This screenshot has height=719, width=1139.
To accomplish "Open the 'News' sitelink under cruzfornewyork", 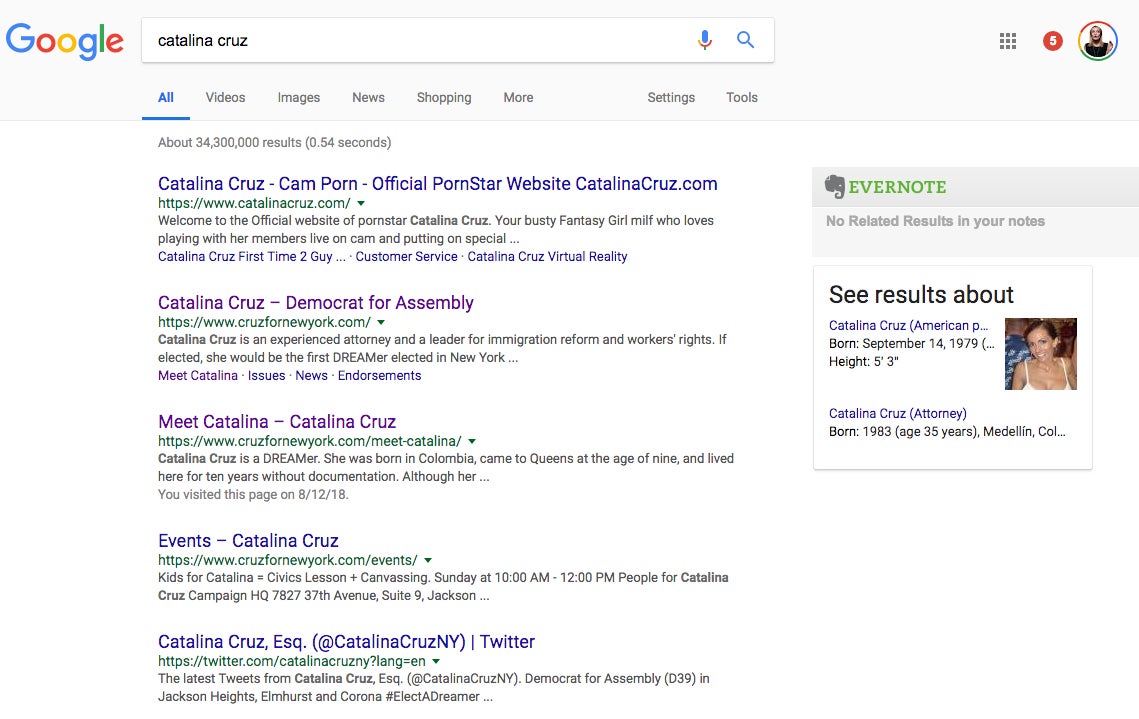I will (x=312, y=375).
